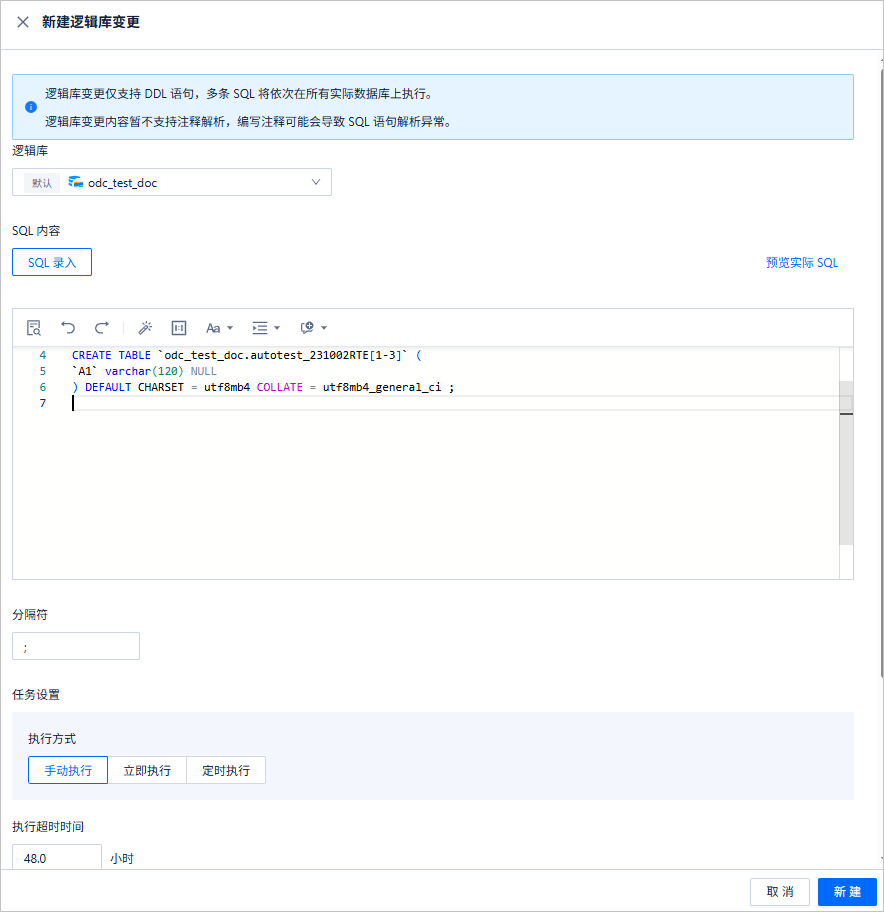The width and height of the screenshot is (884, 912).
Task: Click the SQL editor vertical scrollbar
Action: 846,463
